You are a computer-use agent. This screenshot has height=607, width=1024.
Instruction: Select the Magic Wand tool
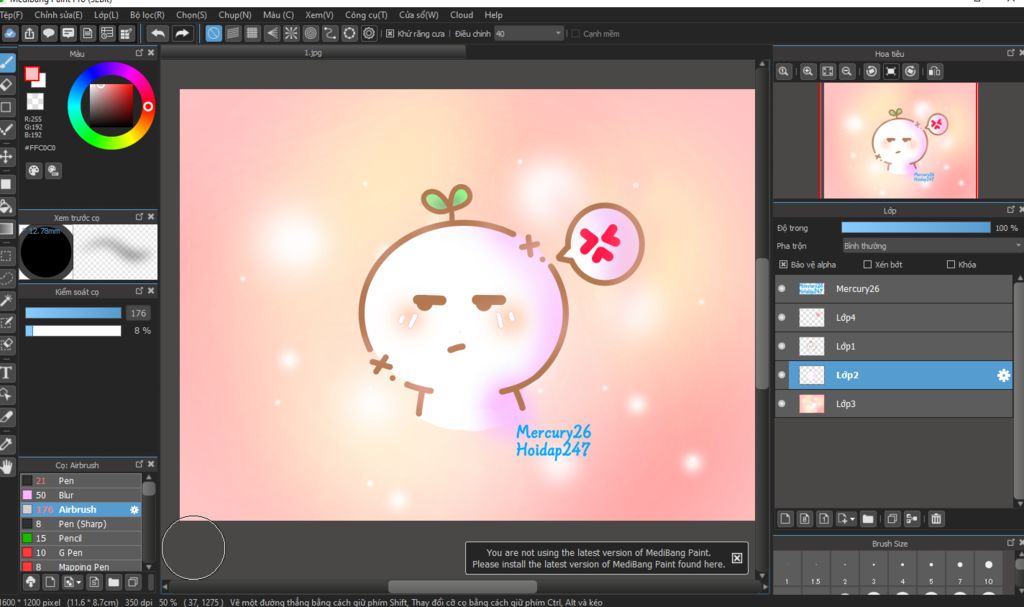click(x=7, y=300)
